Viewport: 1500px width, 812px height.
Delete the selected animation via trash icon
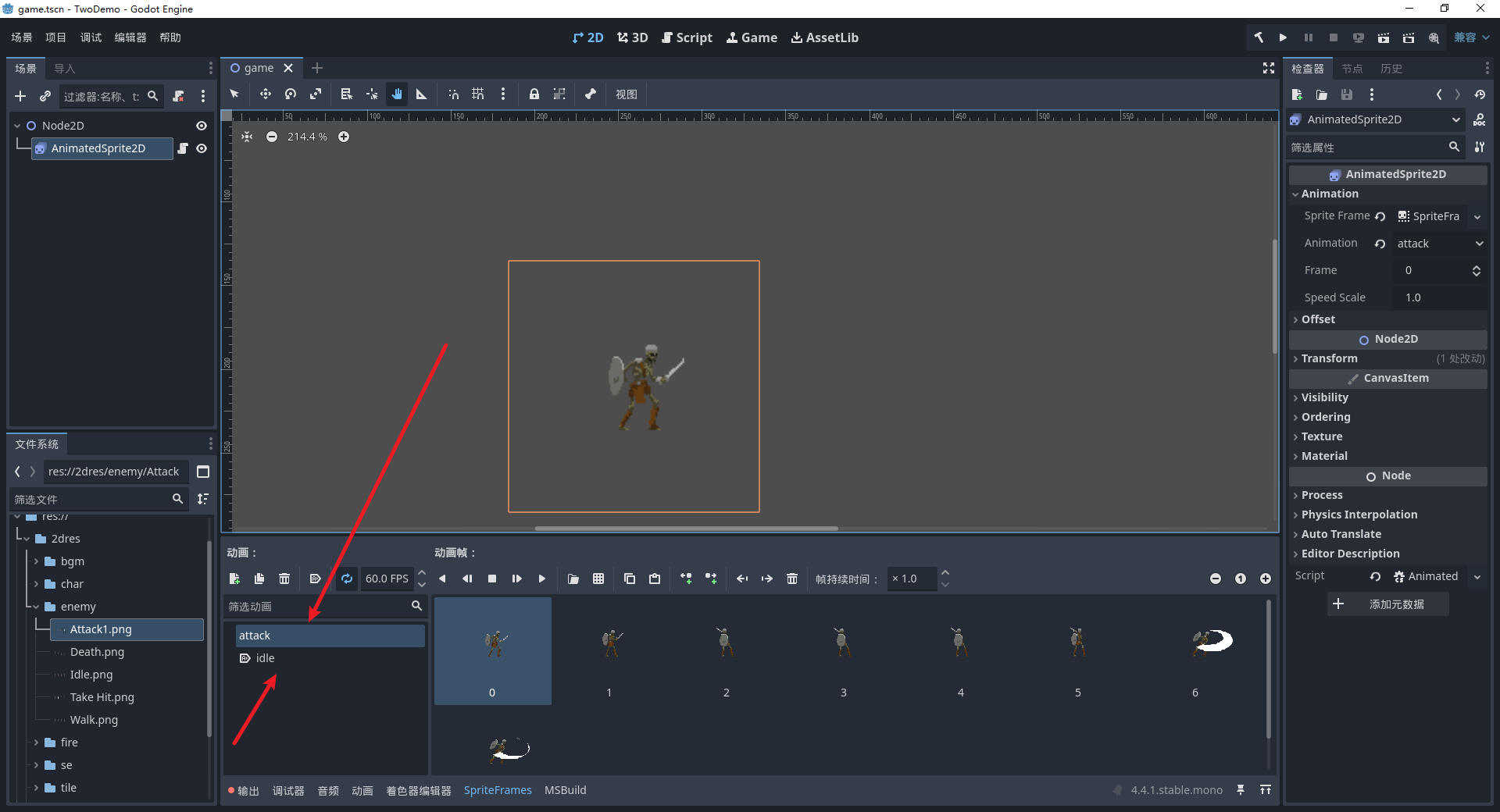[284, 579]
